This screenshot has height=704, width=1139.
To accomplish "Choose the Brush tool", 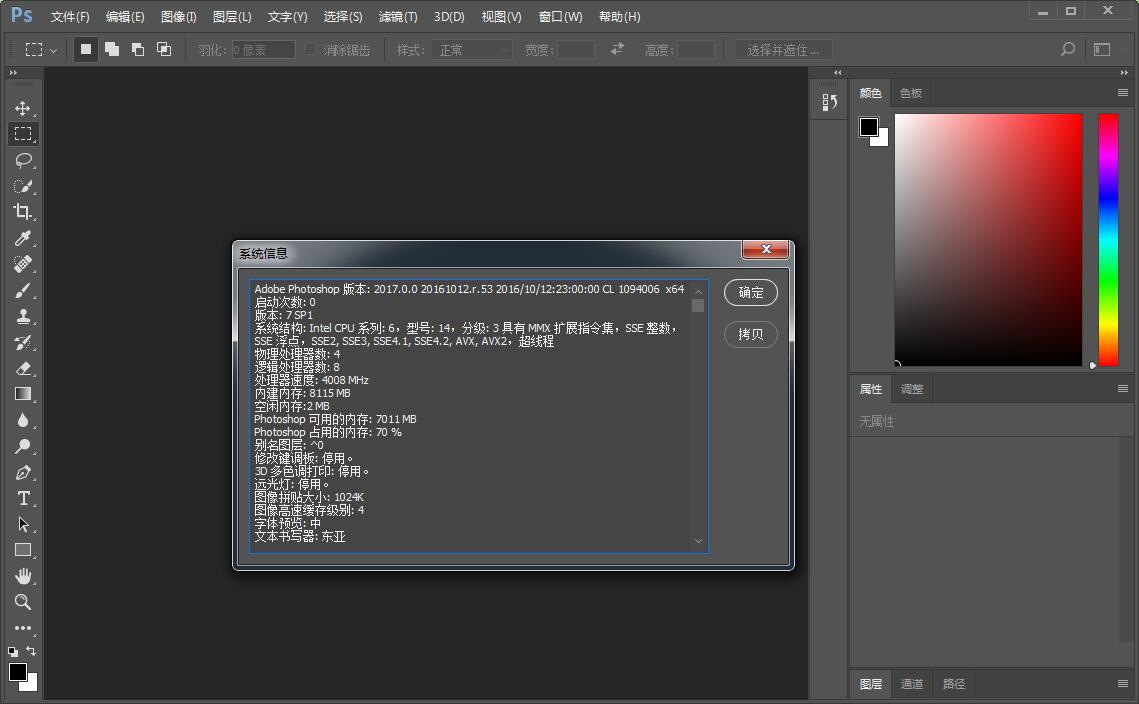I will pyautogui.click(x=22, y=290).
